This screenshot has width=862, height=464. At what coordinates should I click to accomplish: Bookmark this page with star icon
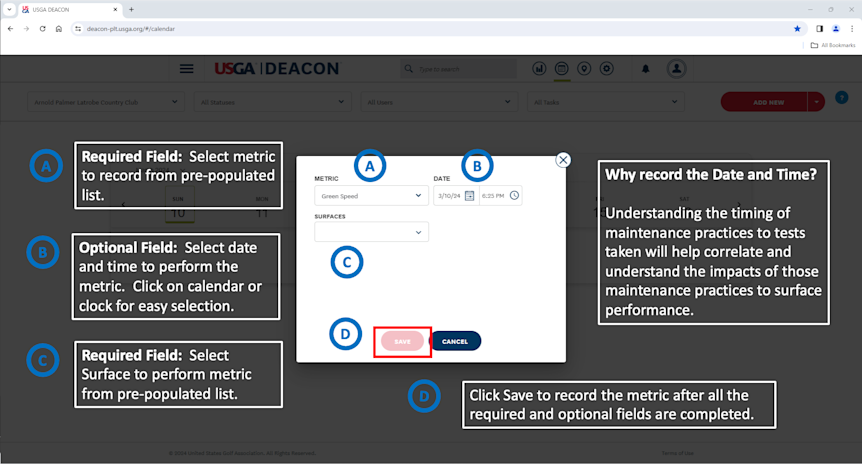[797, 29]
